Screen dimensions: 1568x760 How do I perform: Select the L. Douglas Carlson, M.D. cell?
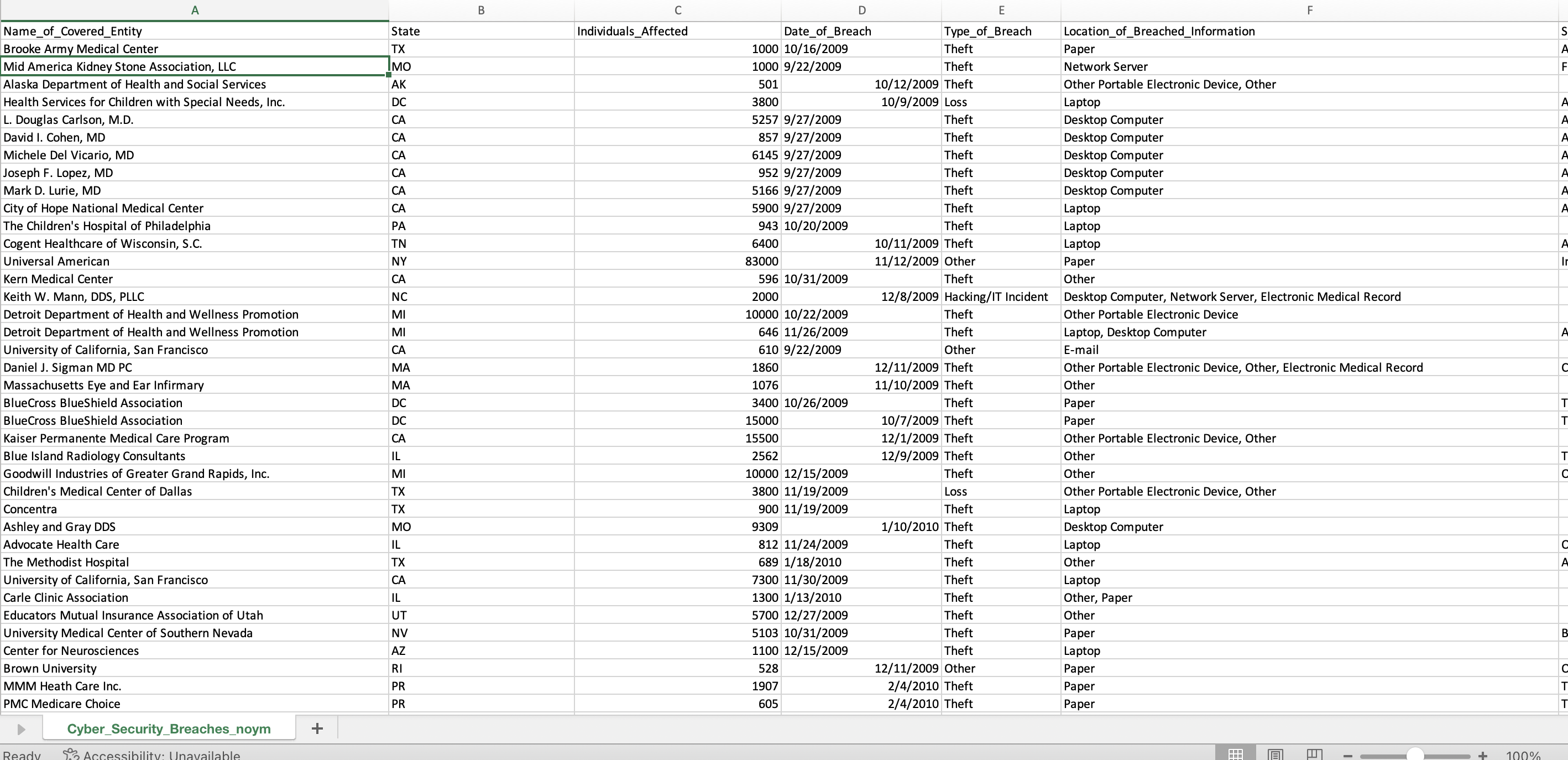[x=195, y=119]
